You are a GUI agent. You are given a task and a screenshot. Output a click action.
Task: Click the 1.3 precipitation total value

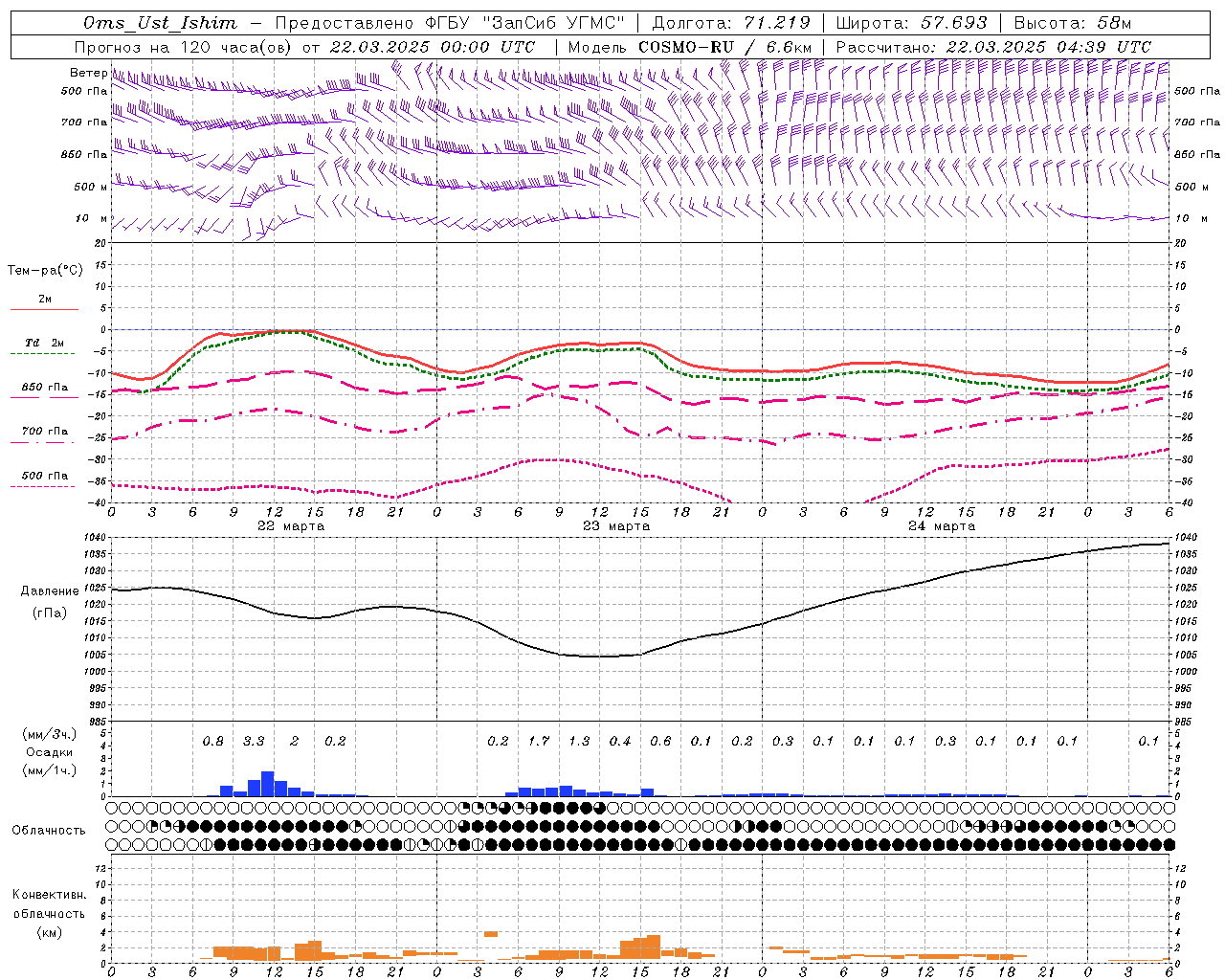579,741
